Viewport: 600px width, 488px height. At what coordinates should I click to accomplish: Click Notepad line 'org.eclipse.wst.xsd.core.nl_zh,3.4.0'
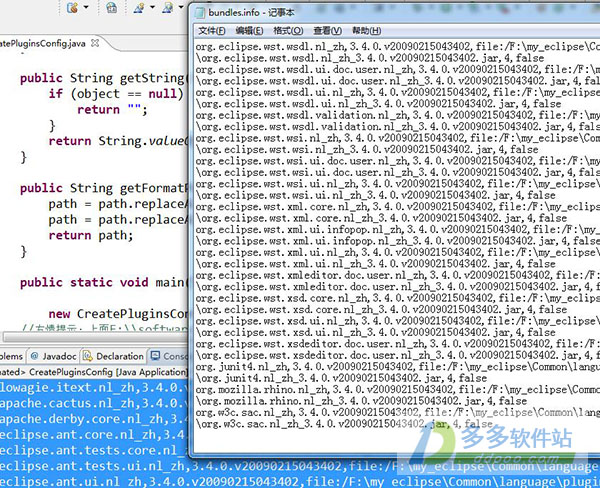coord(398,298)
